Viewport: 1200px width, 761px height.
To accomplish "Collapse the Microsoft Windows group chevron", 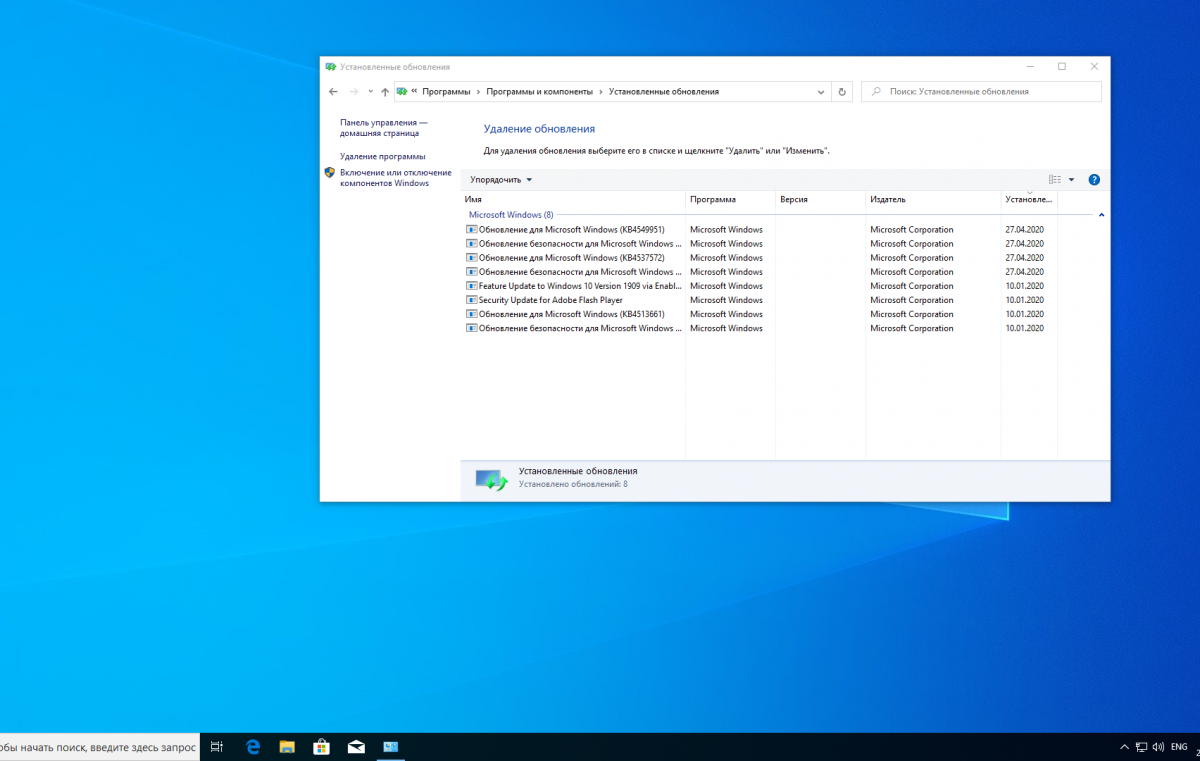I will tap(1101, 215).
